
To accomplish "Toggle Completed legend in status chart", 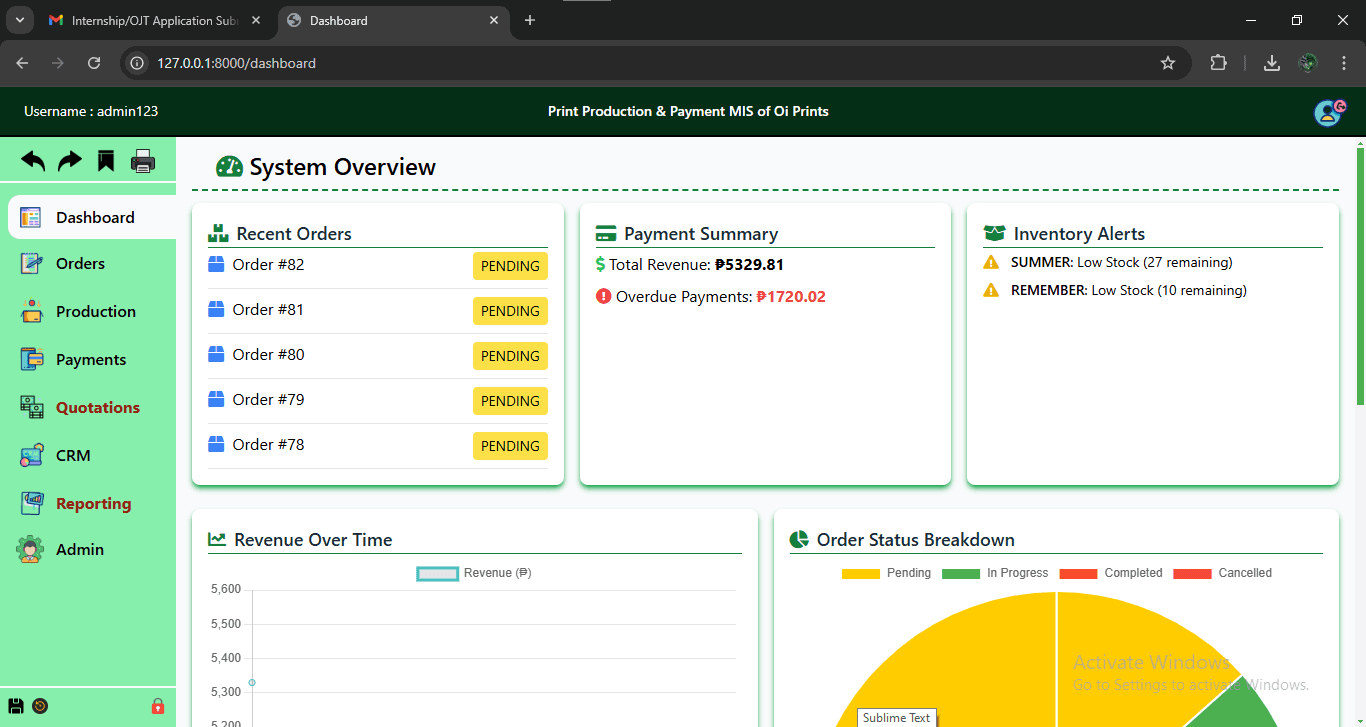I will click(x=1111, y=574).
